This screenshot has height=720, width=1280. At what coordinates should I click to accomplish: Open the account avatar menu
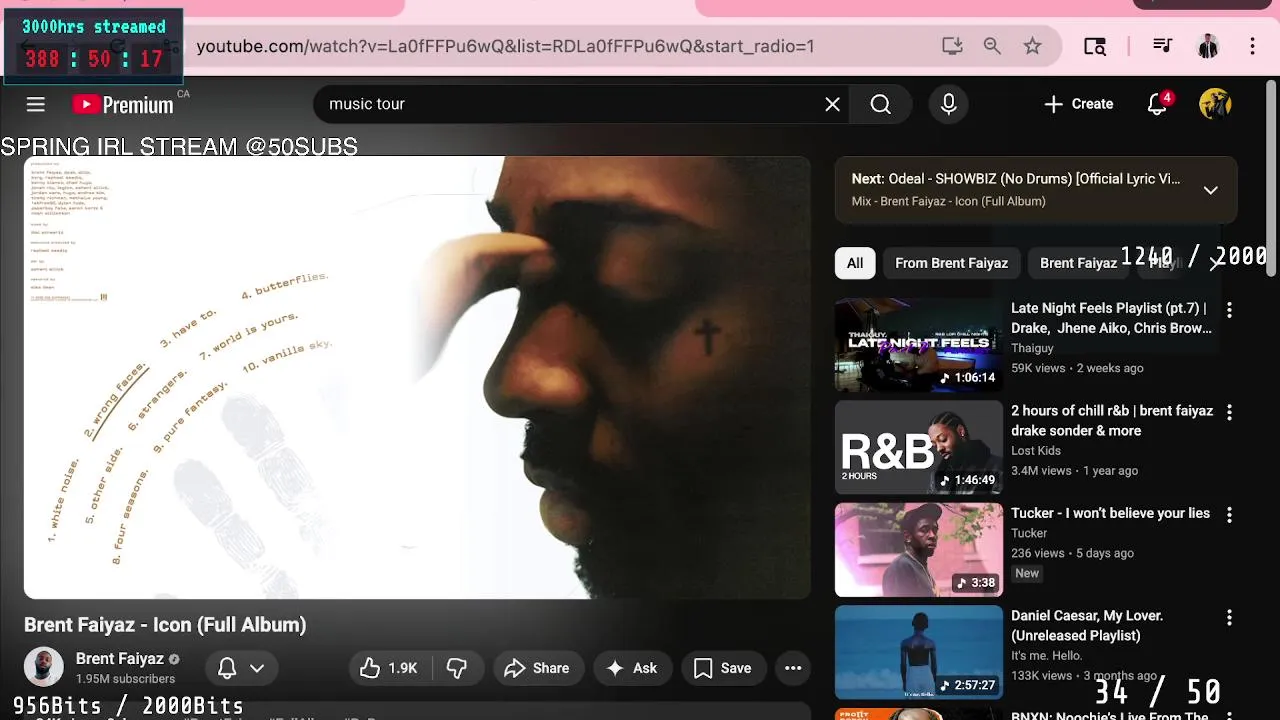tap(1215, 104)
